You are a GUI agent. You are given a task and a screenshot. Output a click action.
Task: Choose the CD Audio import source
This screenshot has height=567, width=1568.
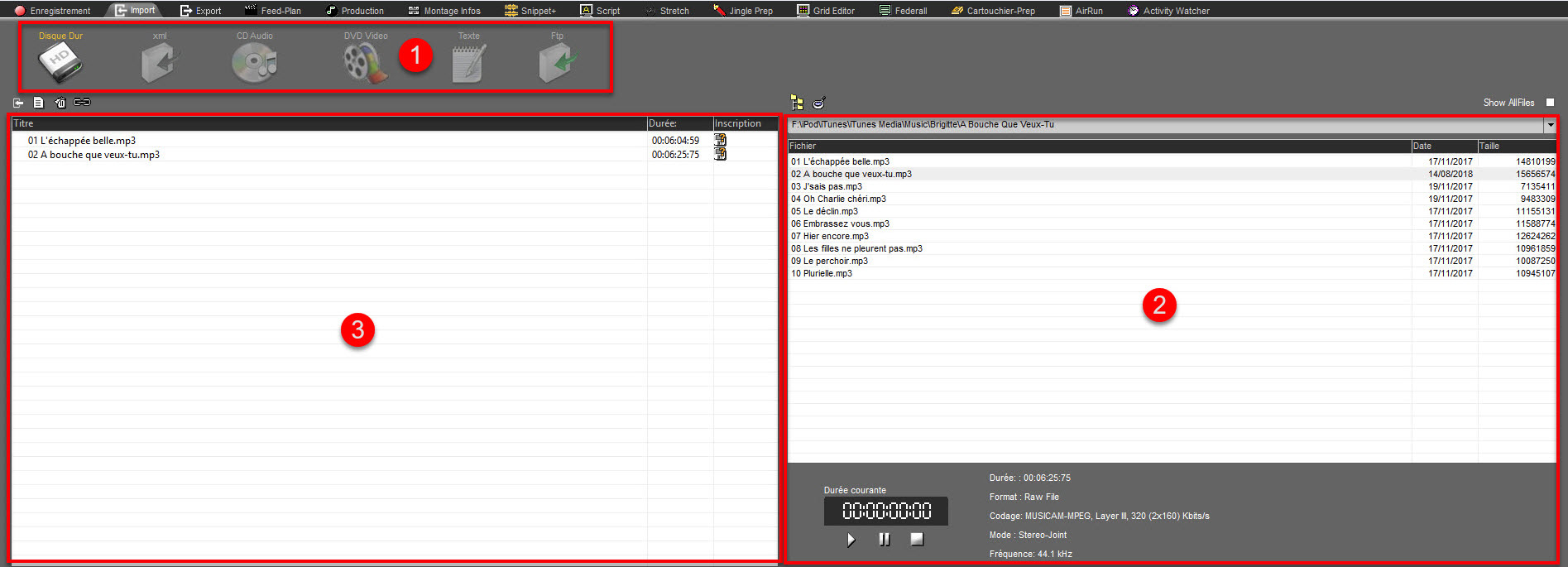point(254,63)
